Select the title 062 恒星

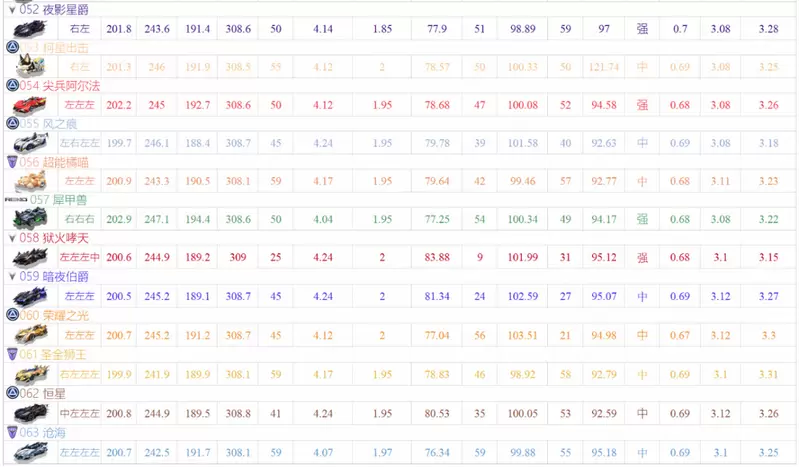pos(42,394)
